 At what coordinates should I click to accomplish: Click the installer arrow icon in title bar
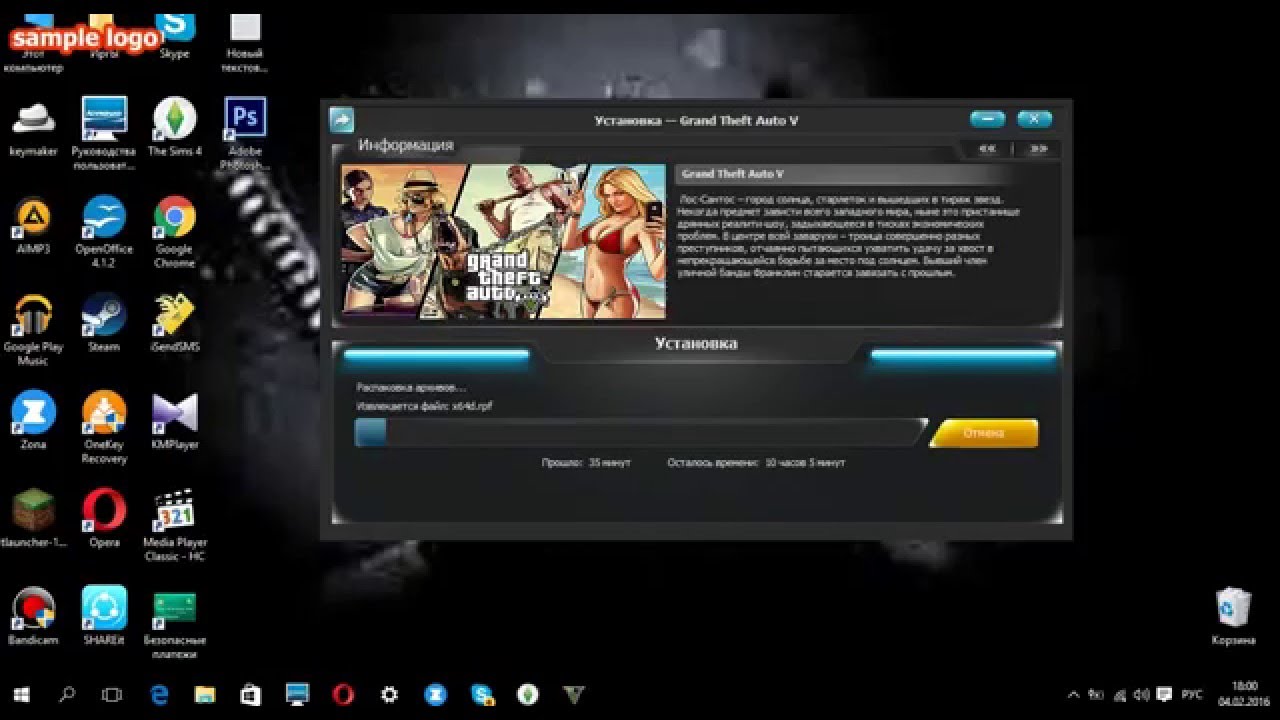click(x=341, y=120)
